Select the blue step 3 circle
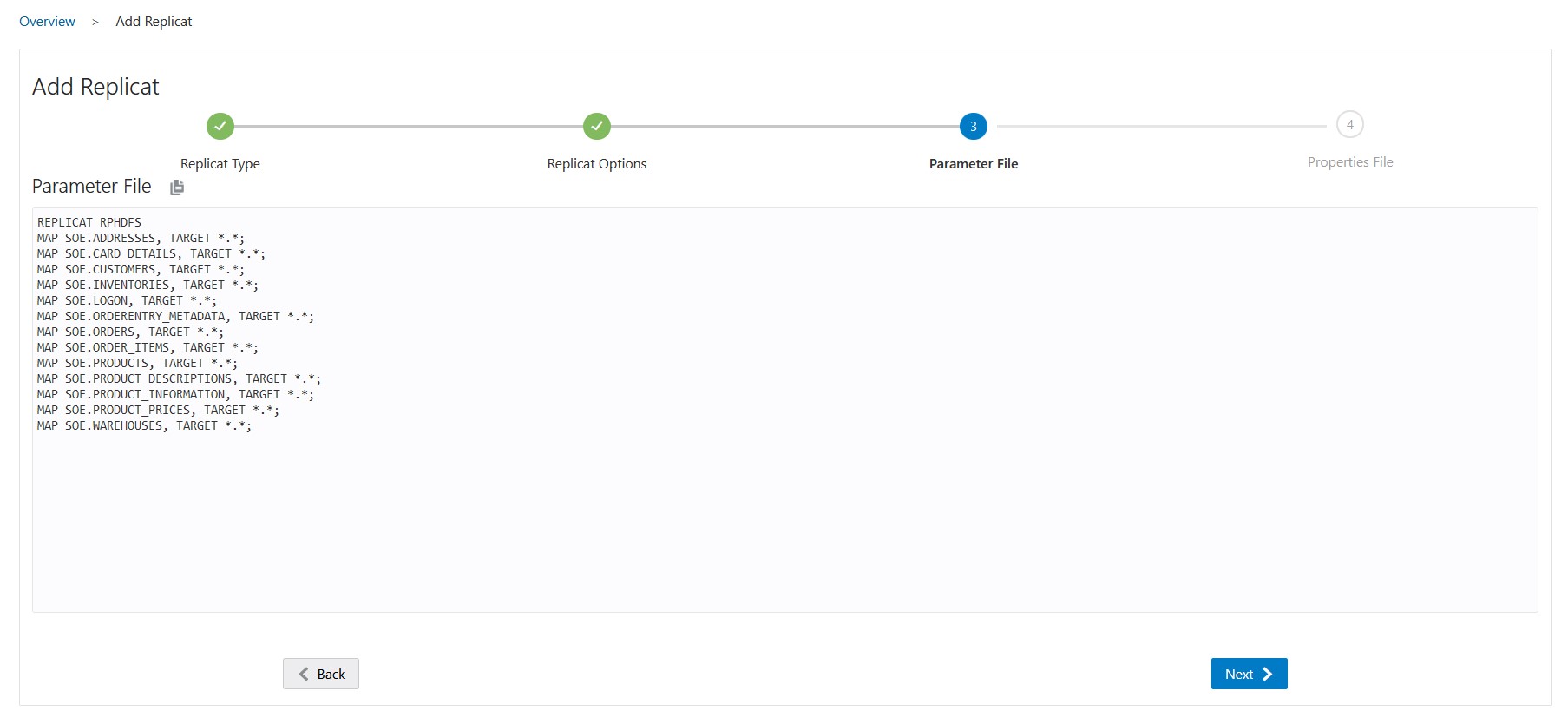This screenshot has height=724, width=1568. [x=973, y=126]
